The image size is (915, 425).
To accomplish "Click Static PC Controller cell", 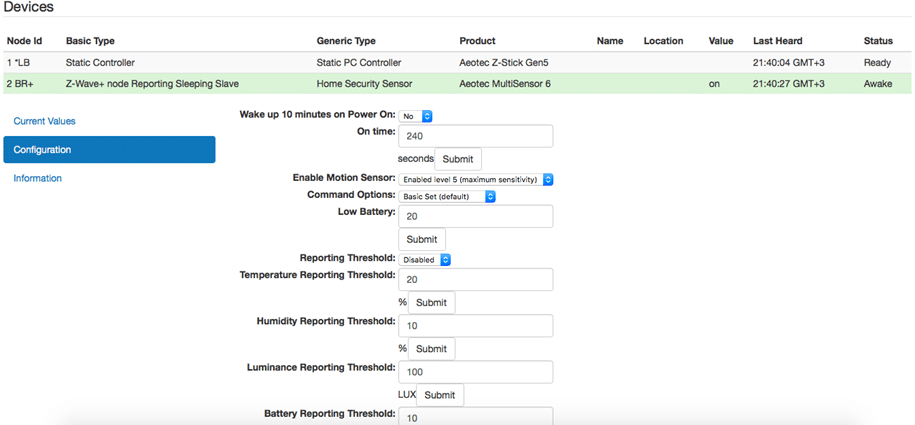I will [358, 62].
